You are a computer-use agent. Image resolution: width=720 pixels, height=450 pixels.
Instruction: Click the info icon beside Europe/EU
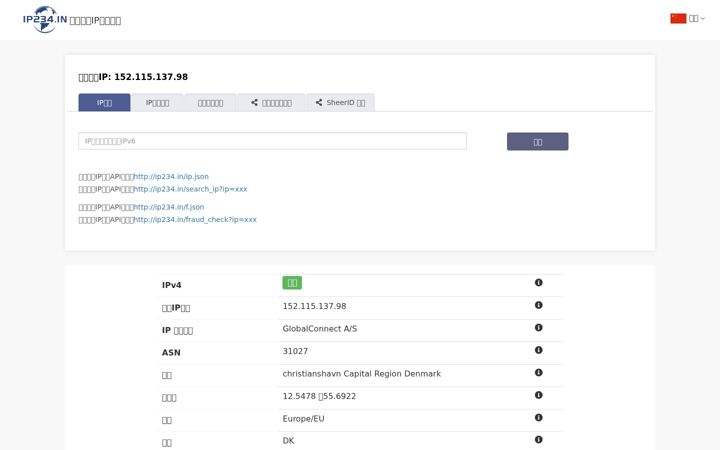539,417
